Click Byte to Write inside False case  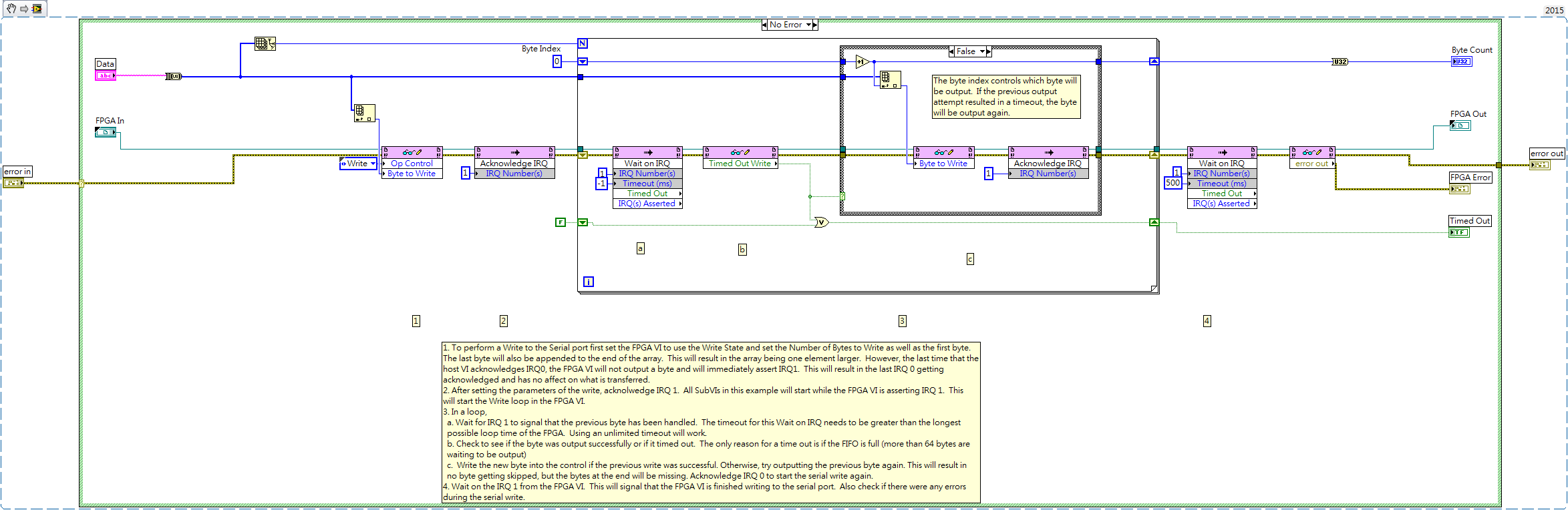point(943,164)
